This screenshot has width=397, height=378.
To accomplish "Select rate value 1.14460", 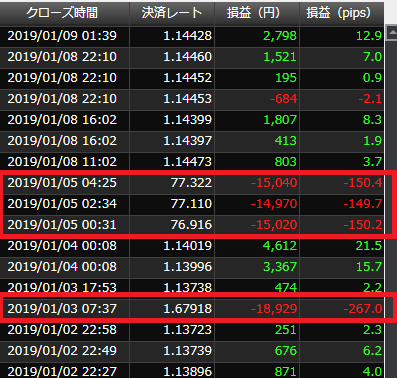I will pyautogui.click(x=187, y=56).
